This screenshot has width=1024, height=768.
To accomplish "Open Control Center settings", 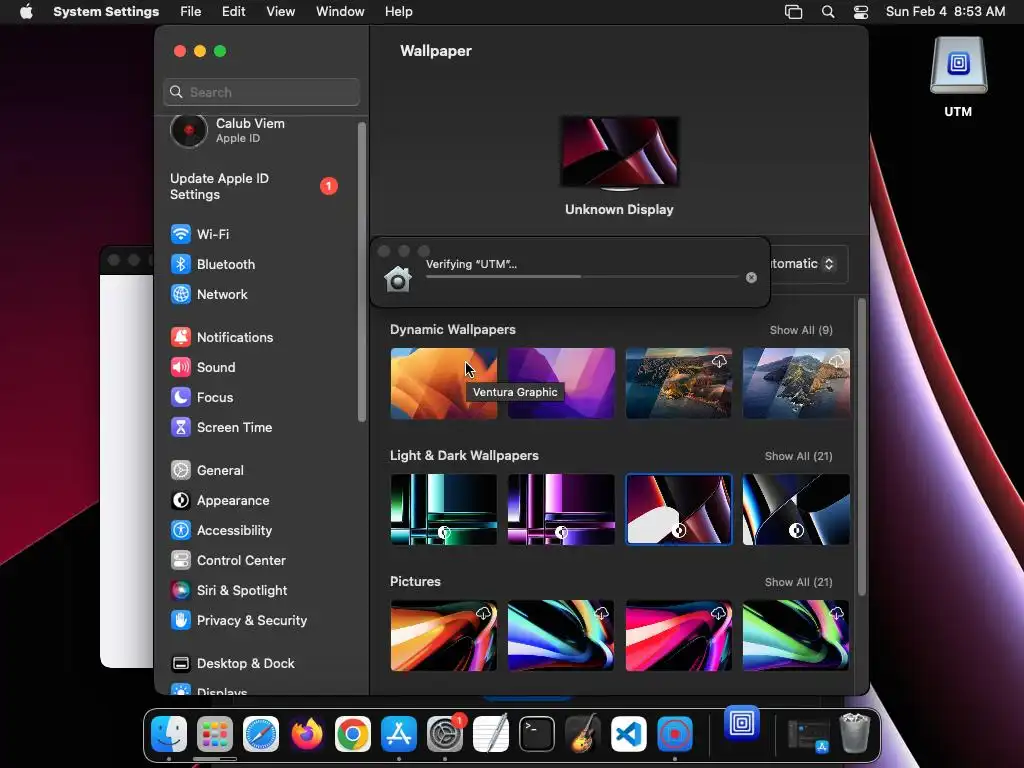I will 228,560.
